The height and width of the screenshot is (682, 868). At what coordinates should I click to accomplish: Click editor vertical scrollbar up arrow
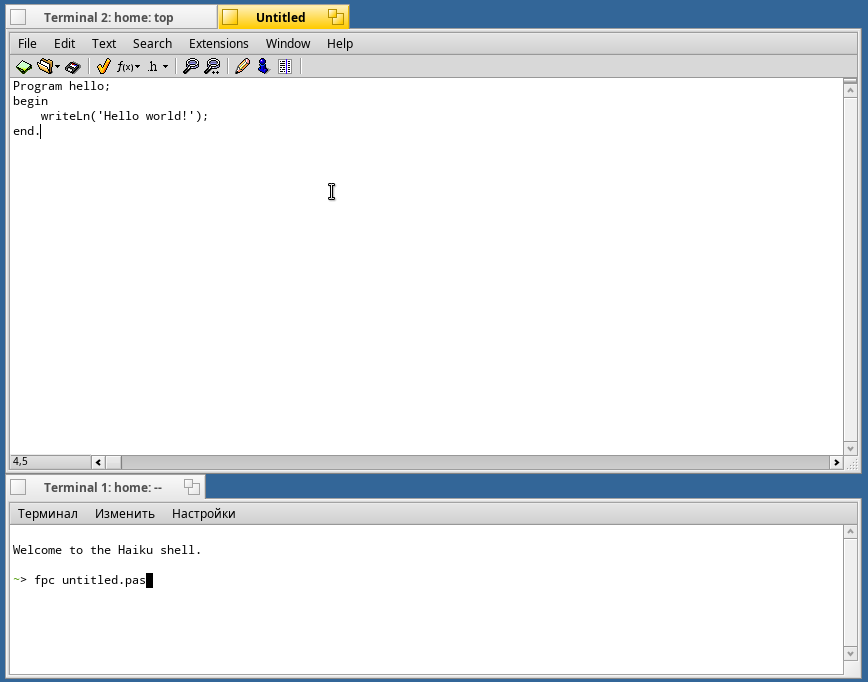[850, 91]
